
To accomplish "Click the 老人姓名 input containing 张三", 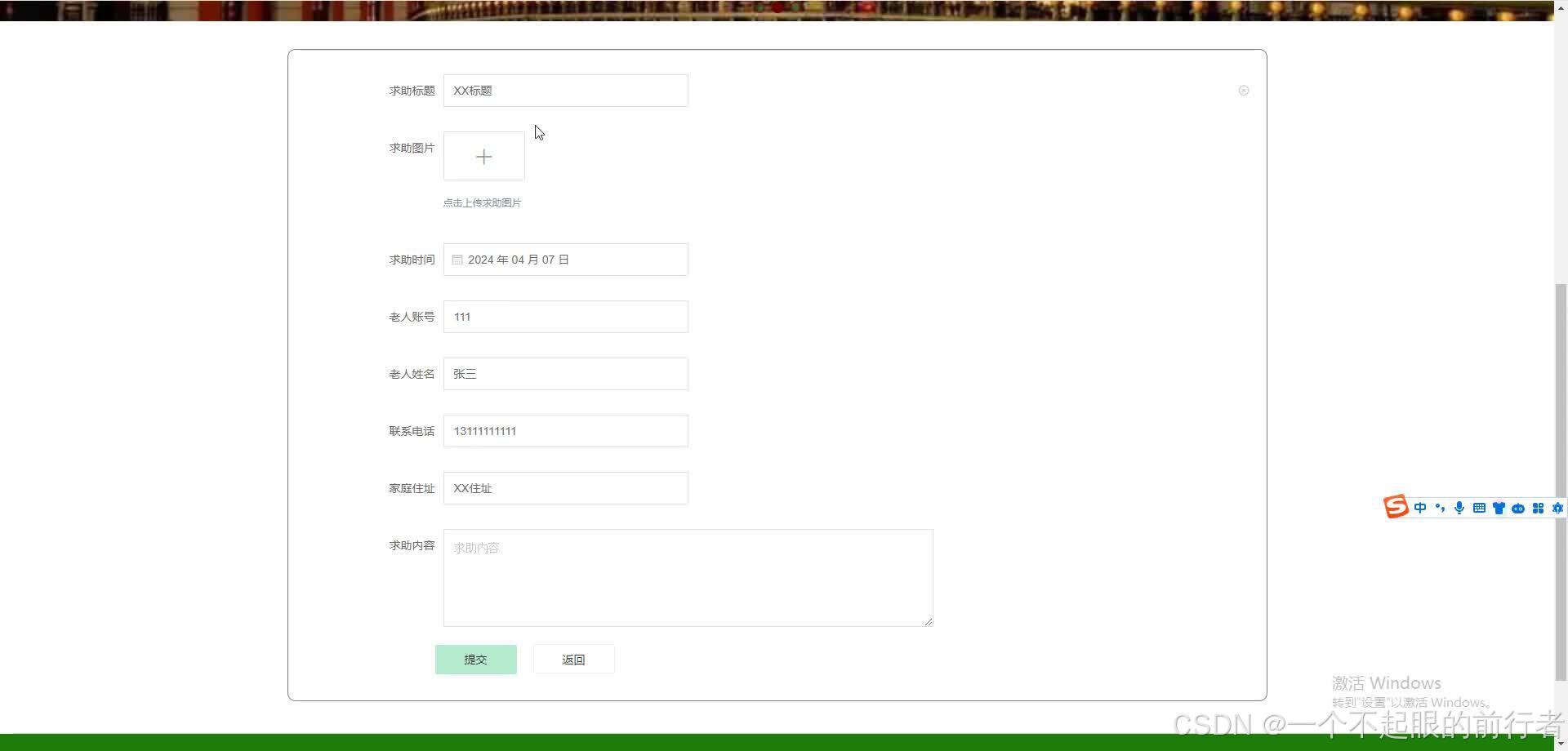I will pos(565,374).
